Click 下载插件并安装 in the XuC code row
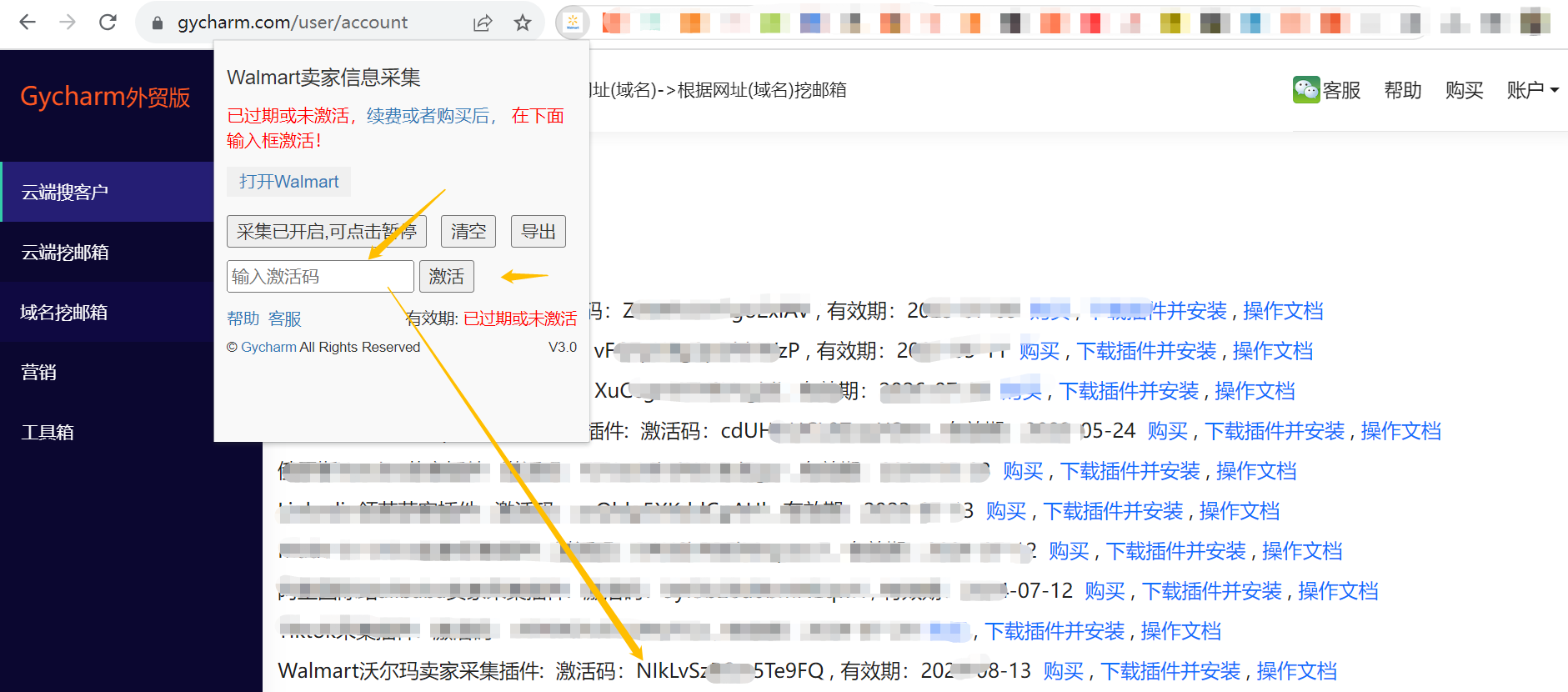Viewport: 1568px width, 692px height. point(1129,391)
